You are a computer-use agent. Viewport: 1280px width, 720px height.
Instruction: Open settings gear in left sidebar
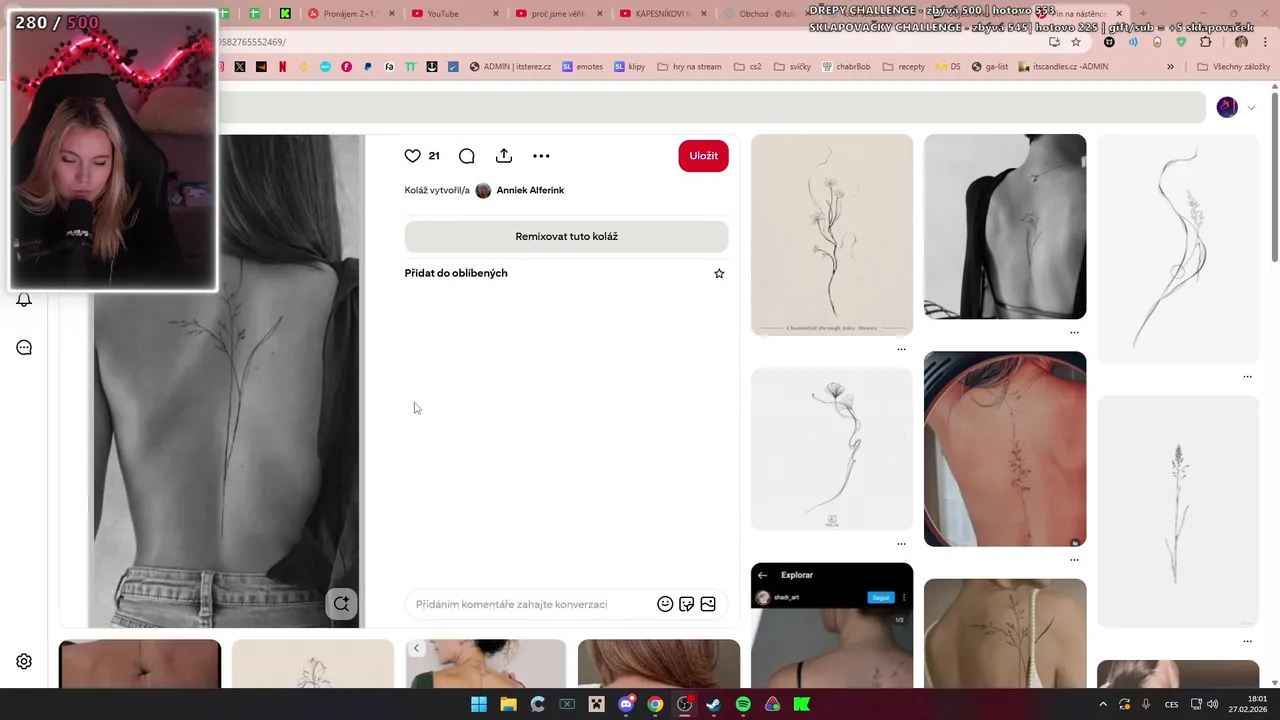24,661
